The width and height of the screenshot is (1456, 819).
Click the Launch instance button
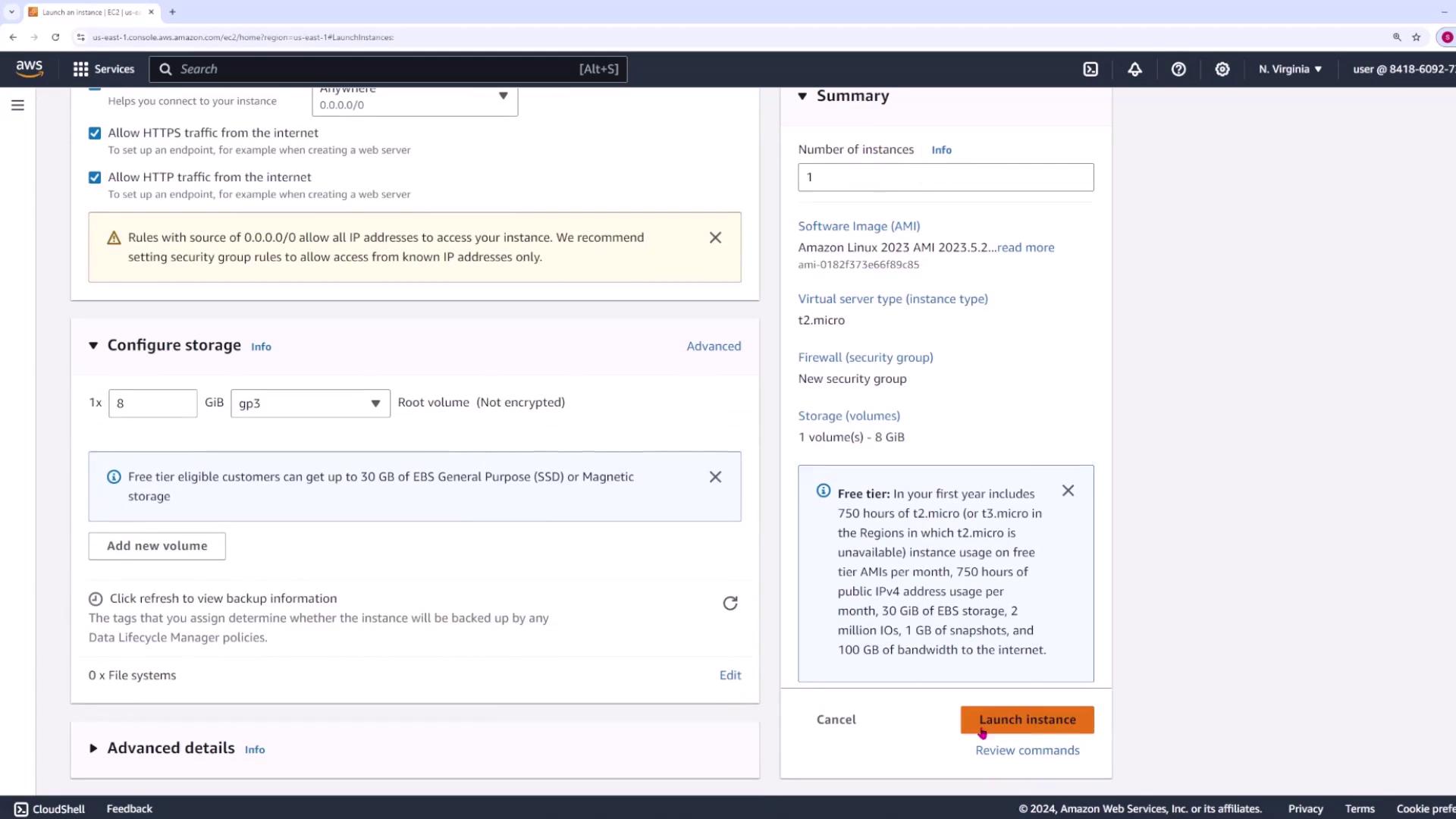(1027, 720)
